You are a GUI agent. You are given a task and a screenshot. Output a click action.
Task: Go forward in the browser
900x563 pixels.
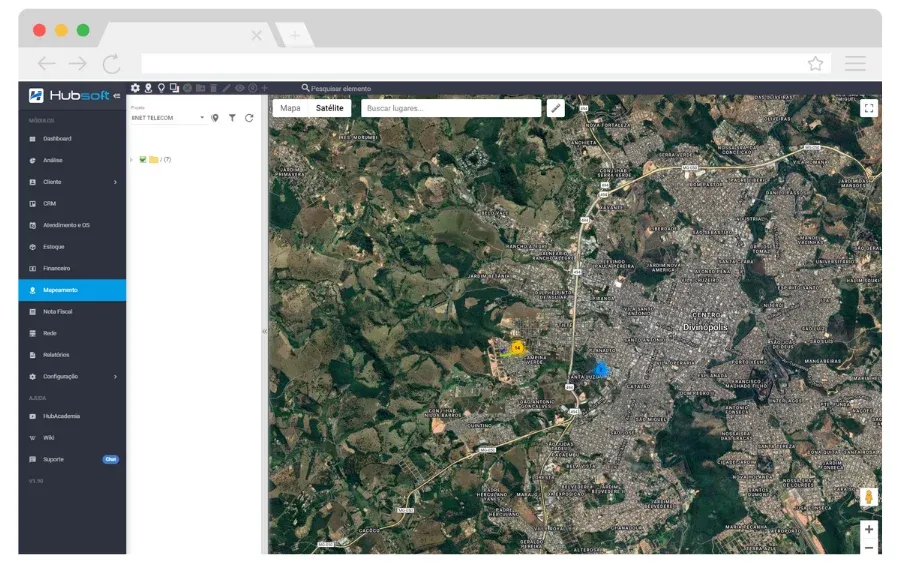[77, 63]
